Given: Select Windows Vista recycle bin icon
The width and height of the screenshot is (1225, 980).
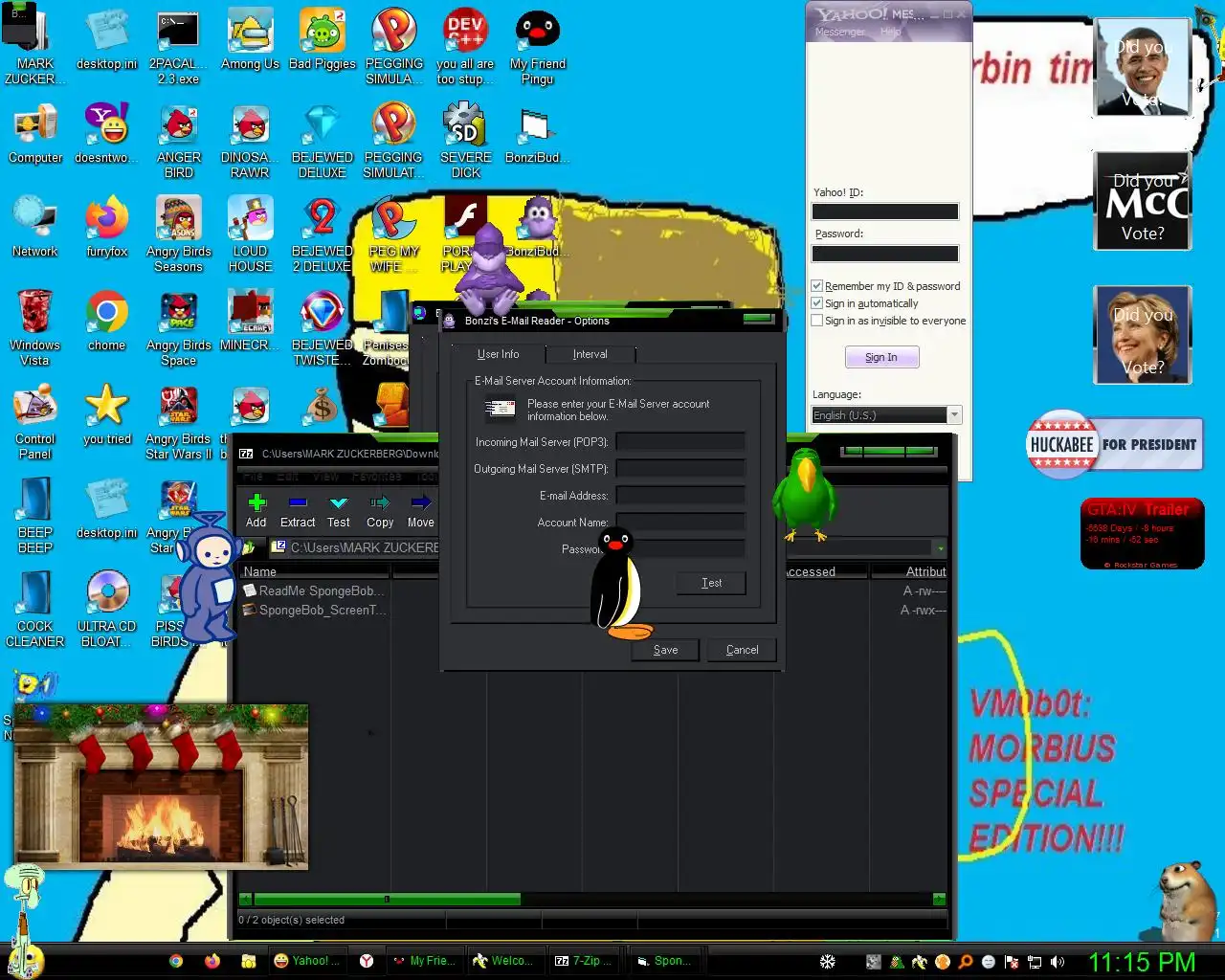Looking at the screenshot, I should (x=35, y=329).
